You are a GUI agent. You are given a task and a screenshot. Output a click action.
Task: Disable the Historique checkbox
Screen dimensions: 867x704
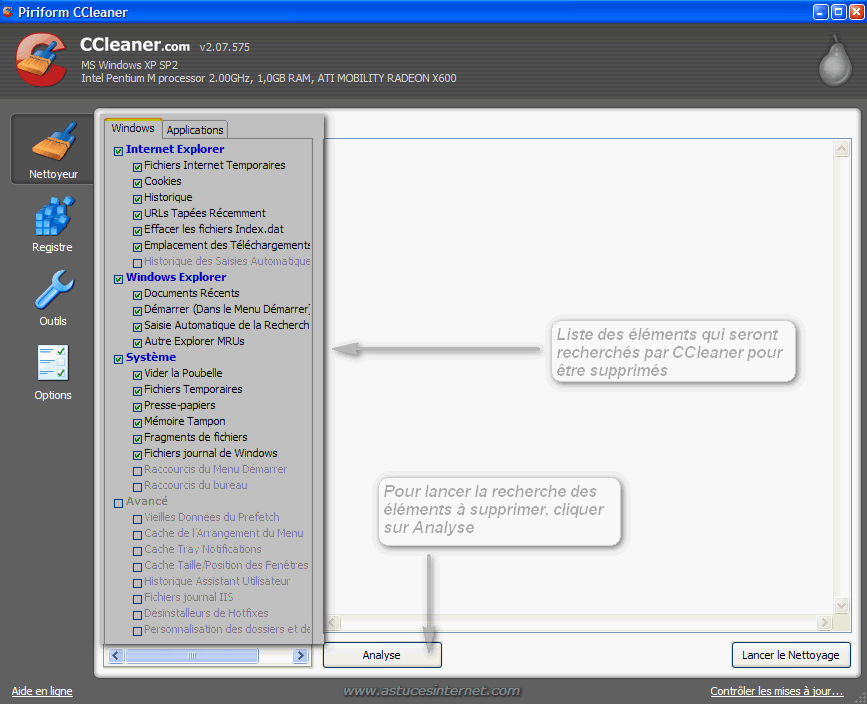[x=137, y=199]
